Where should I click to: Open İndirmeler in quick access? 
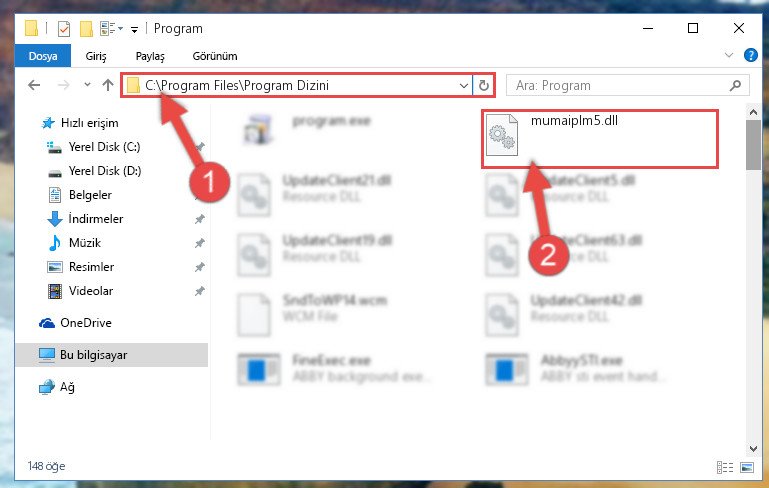click(x=96, y=219)
